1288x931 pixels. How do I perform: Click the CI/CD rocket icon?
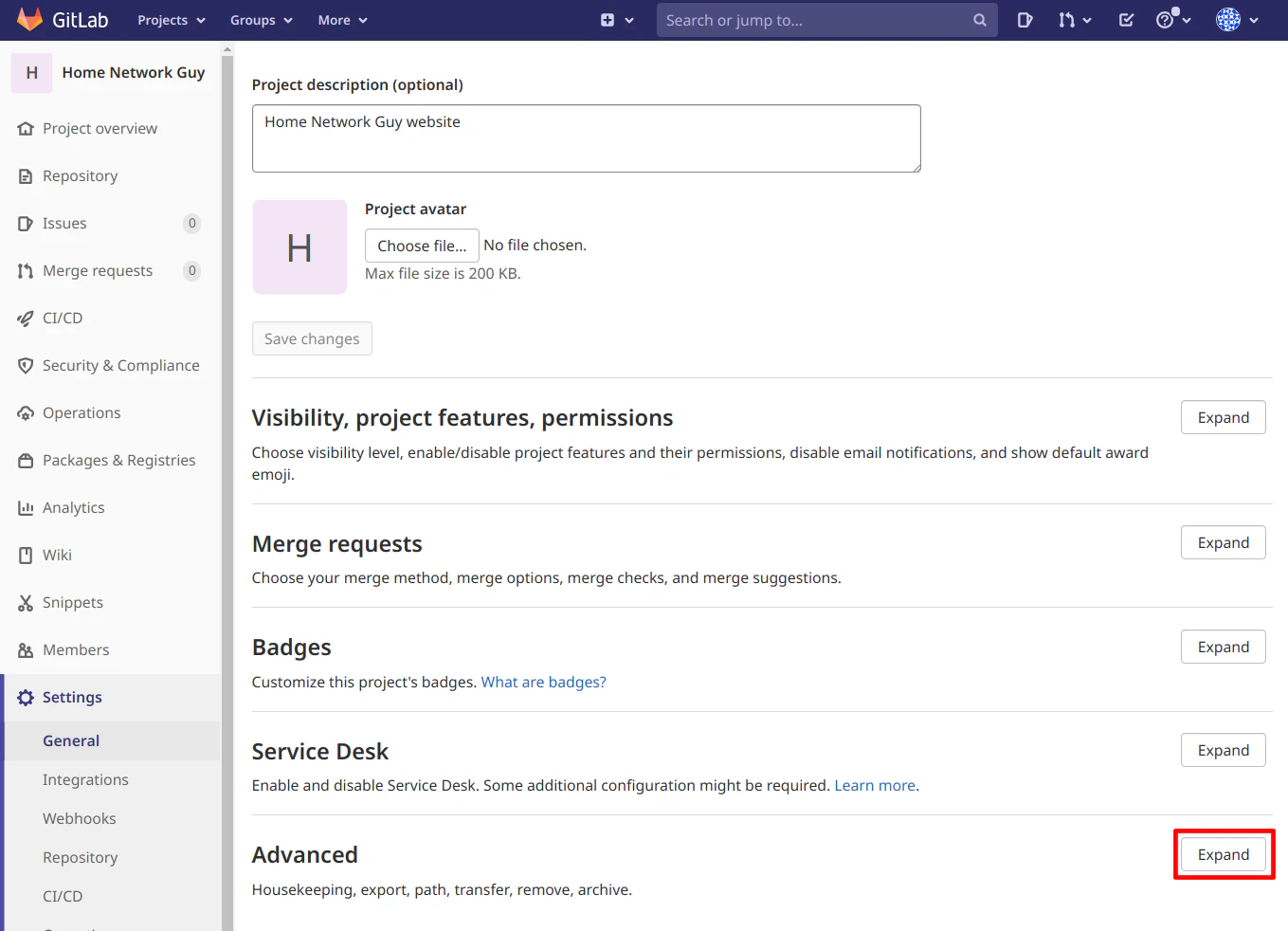[x=26, y=319]
